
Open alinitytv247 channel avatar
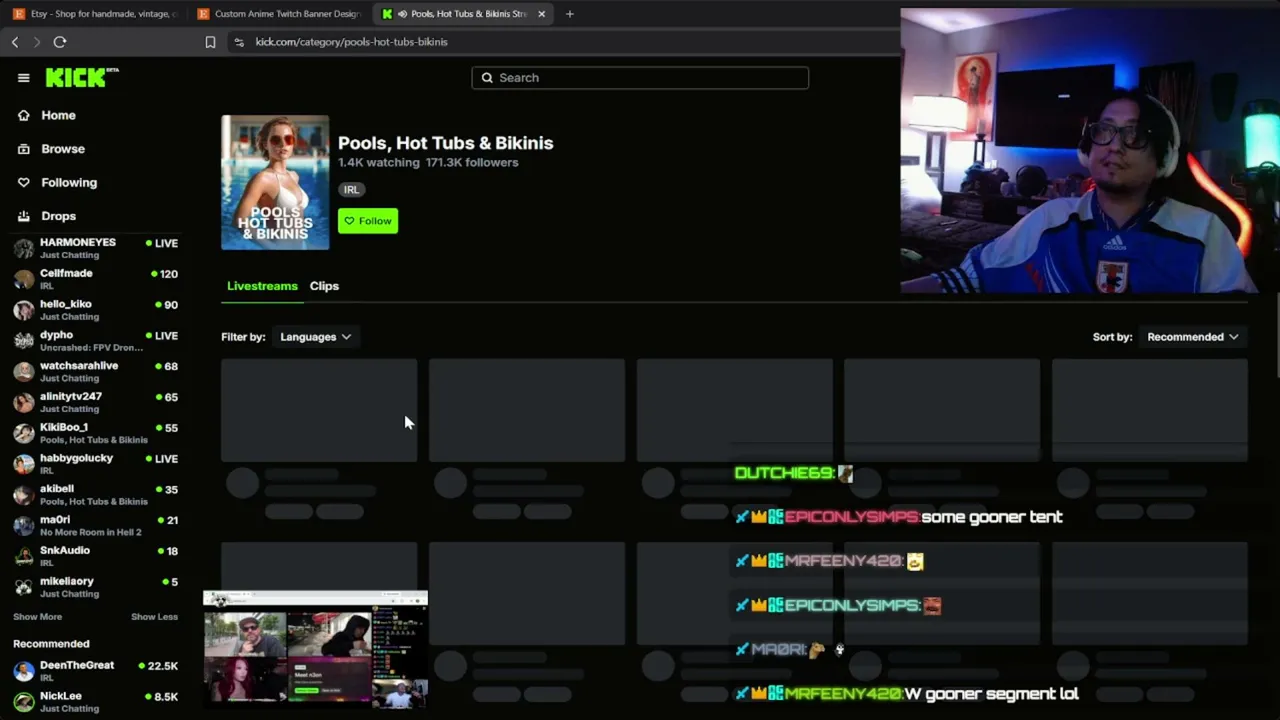24,402
